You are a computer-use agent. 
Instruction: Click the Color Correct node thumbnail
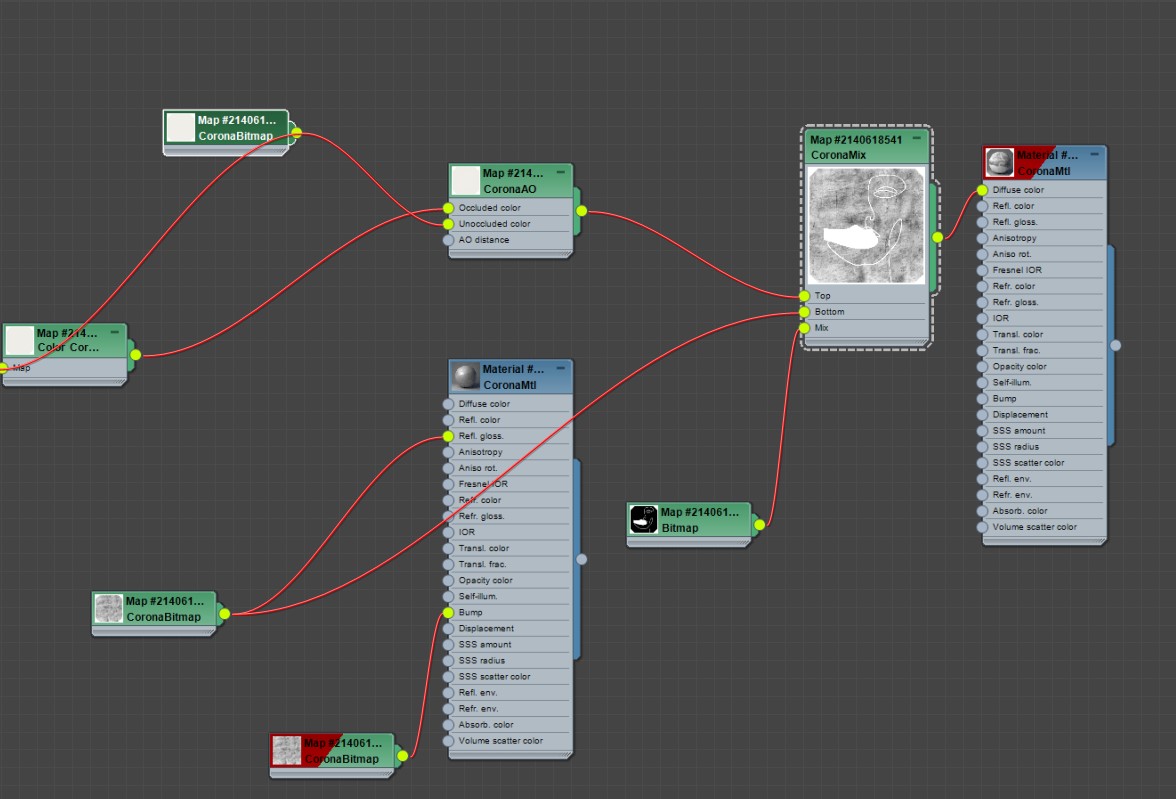[x=20, y=340]
